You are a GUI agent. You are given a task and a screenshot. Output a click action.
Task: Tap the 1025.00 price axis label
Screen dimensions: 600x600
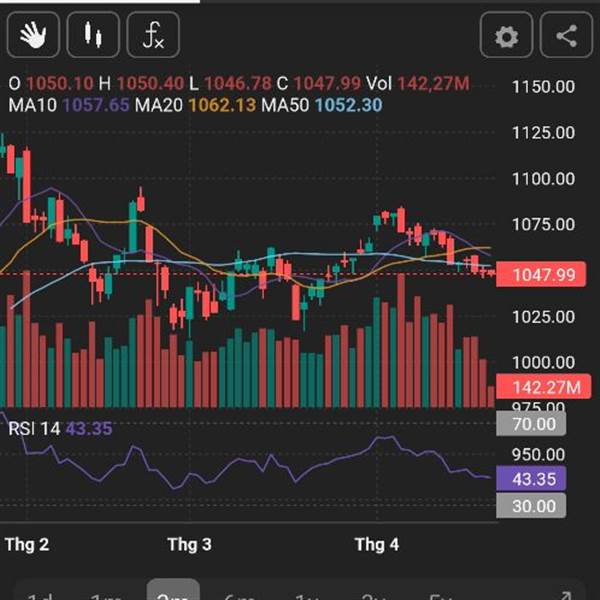point(543,317)
